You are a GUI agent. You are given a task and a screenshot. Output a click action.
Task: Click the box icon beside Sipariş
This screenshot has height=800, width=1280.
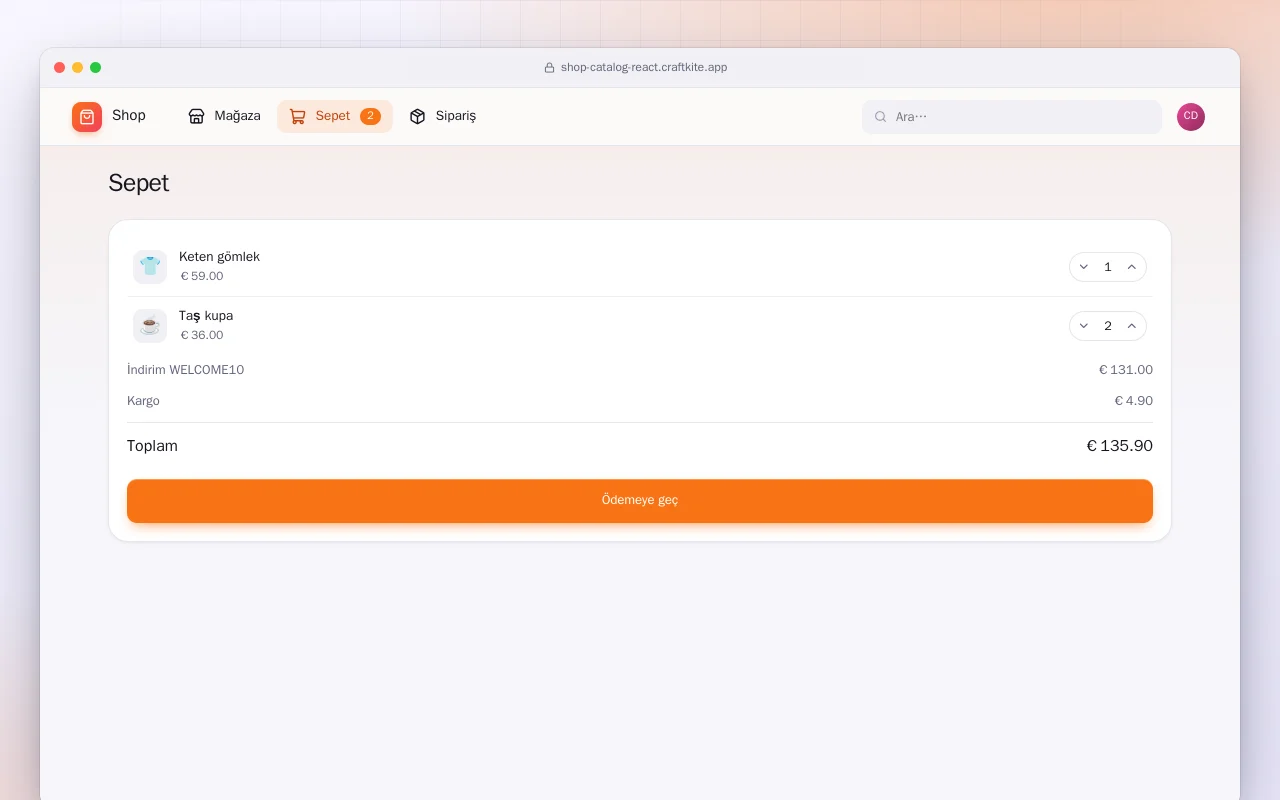[418, 116]
